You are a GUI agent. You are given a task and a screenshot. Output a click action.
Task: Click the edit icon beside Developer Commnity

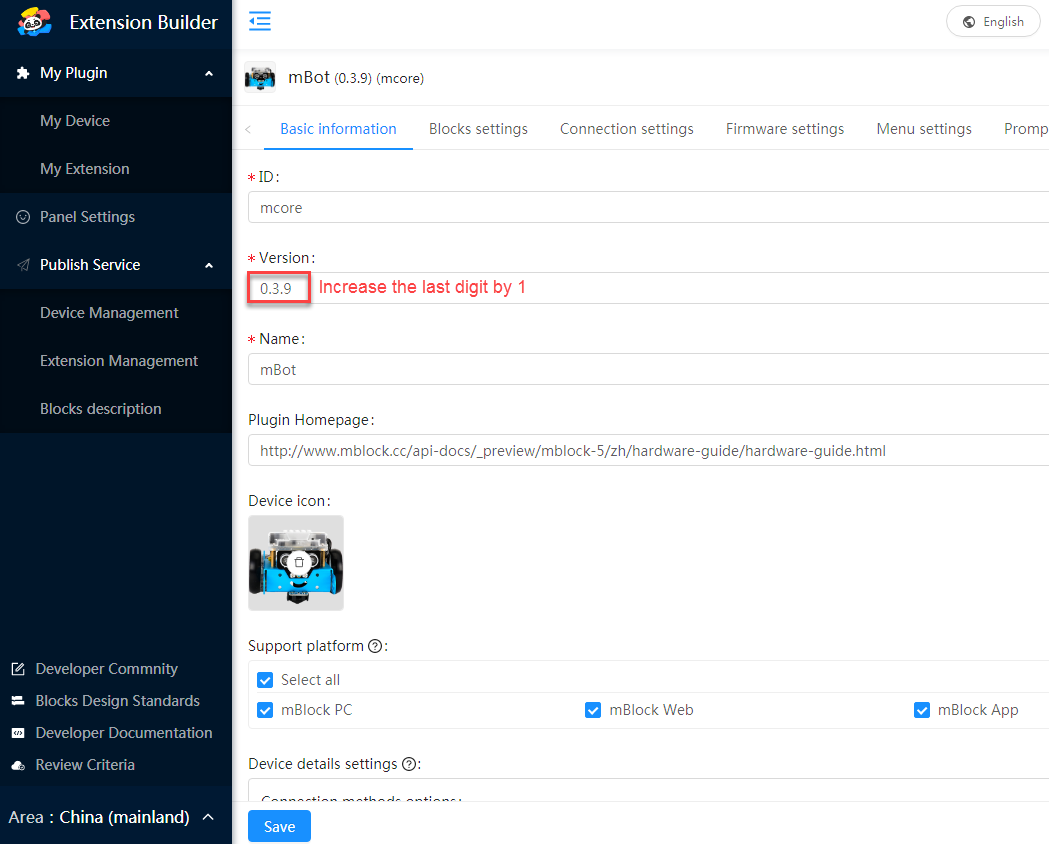click(x=18, y=669)
